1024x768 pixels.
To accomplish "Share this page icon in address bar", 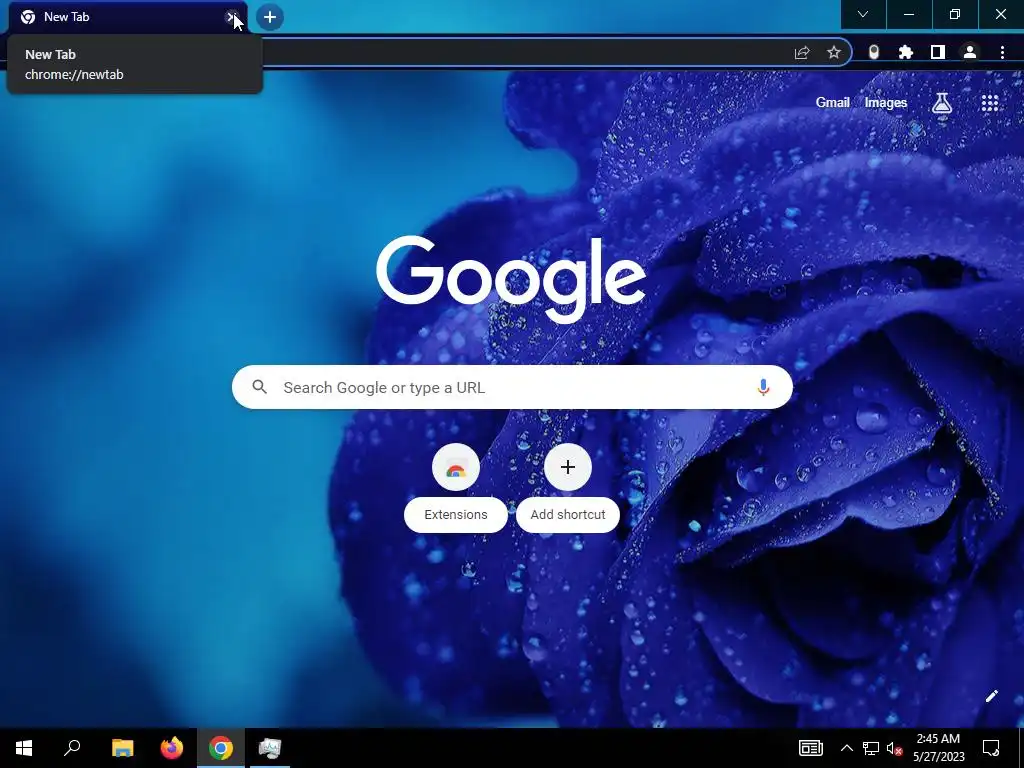I will [x=802, y=52].
